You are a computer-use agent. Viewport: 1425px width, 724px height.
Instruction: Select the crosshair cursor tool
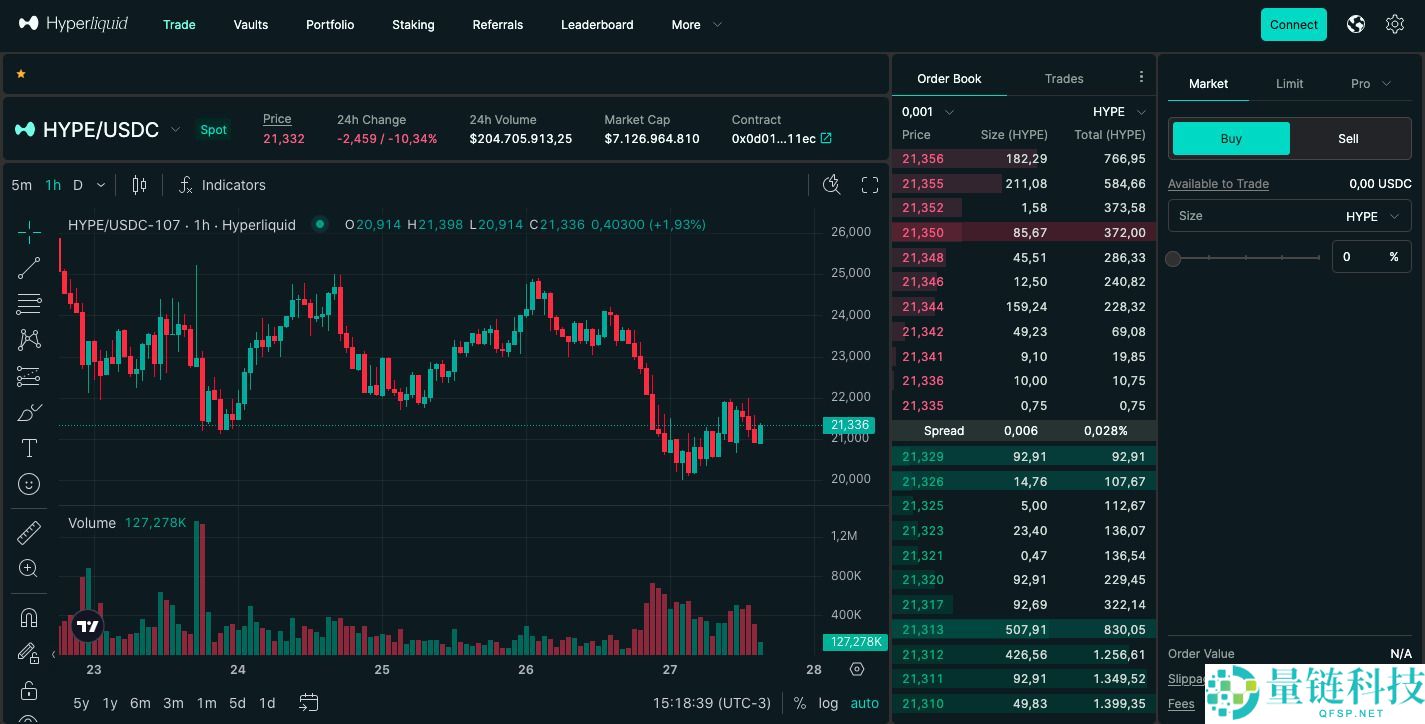click(29, 232)
